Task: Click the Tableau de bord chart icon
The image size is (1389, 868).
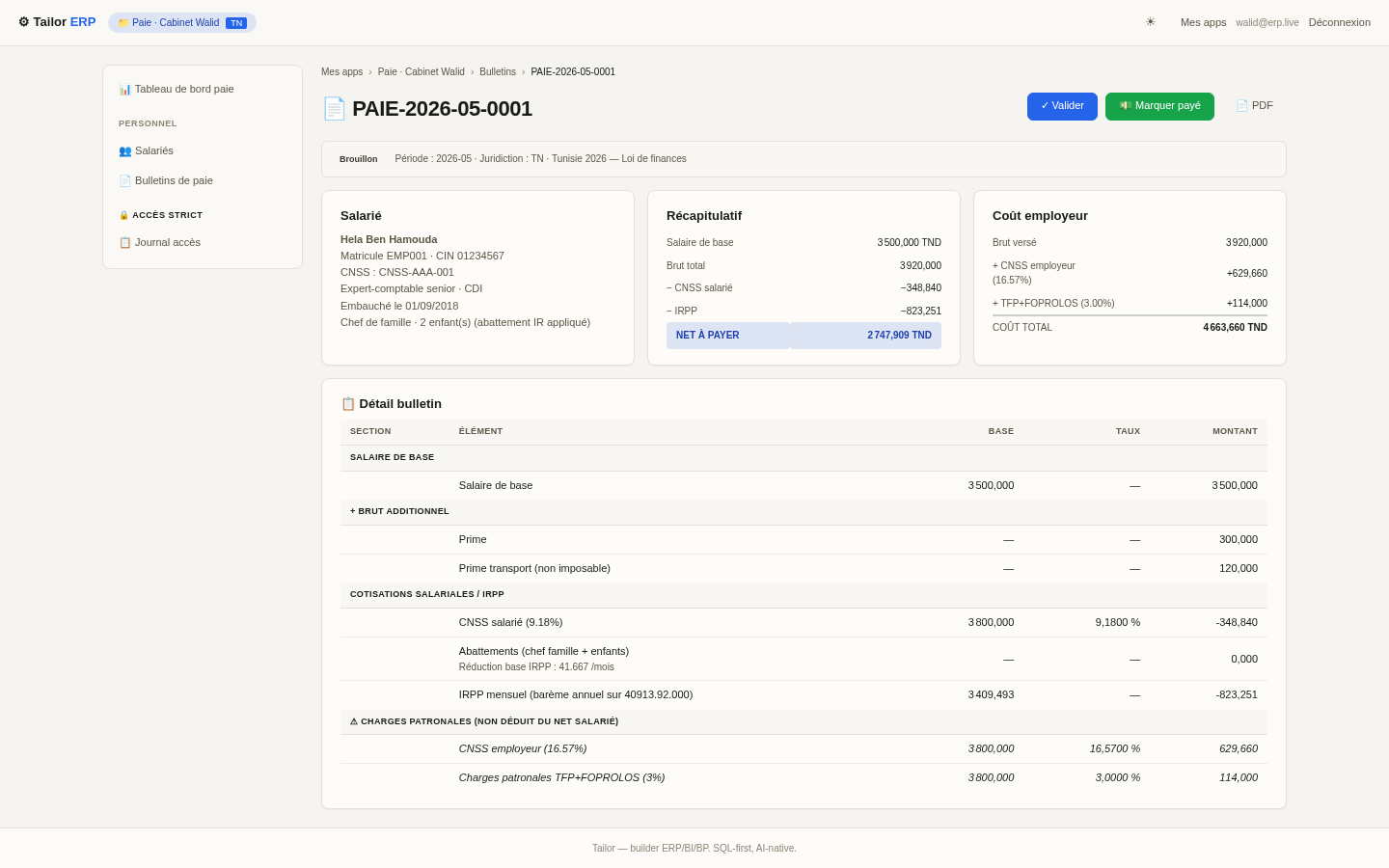Action: 124,89
